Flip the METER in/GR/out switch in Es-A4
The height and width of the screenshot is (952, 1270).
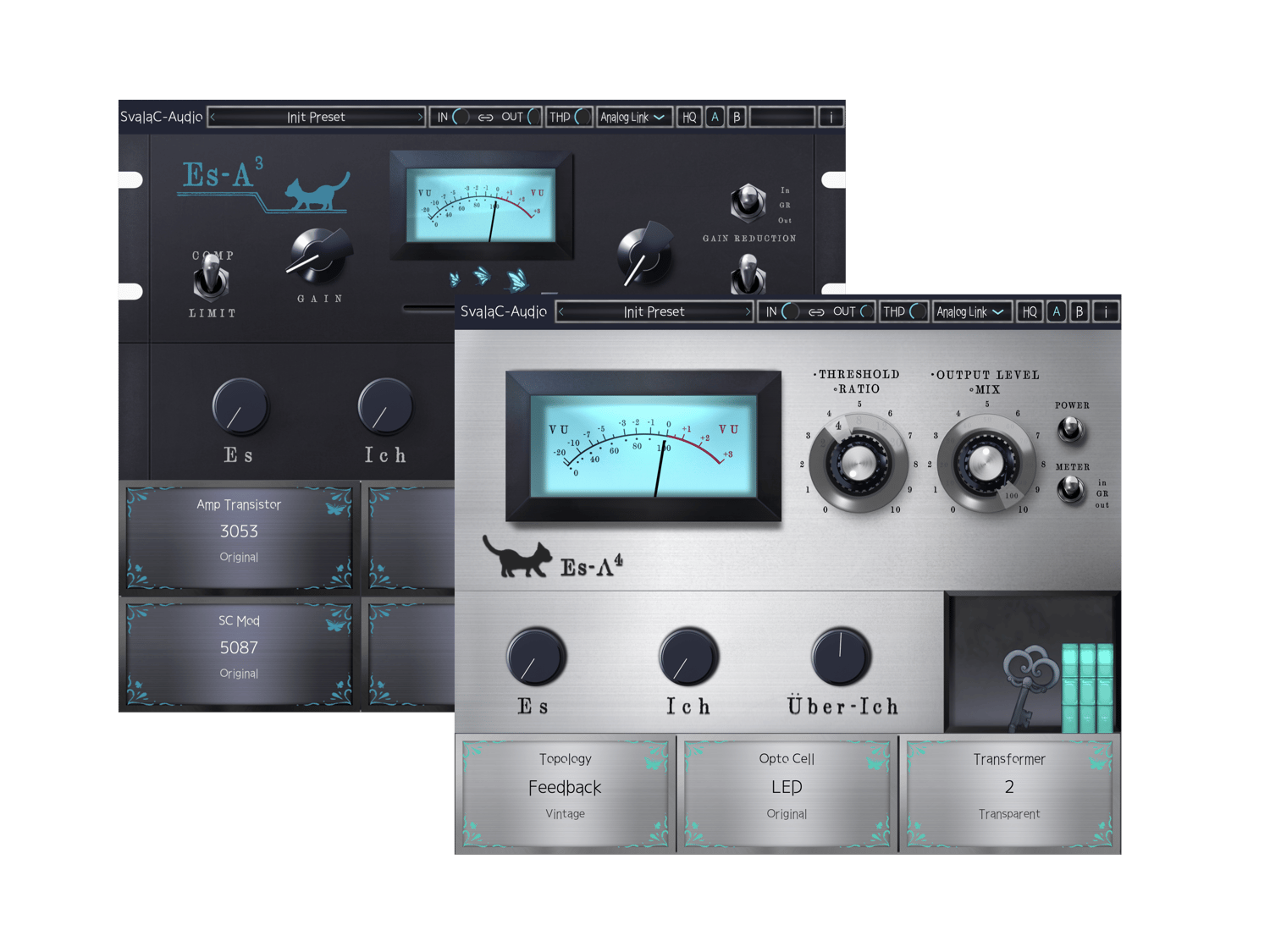tap(1072, 489)
